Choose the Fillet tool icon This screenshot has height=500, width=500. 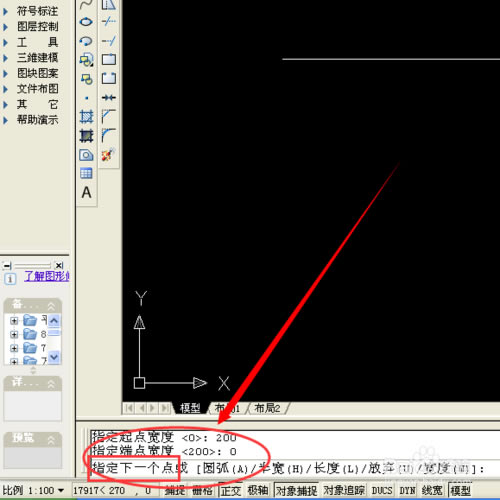(109, 136)
